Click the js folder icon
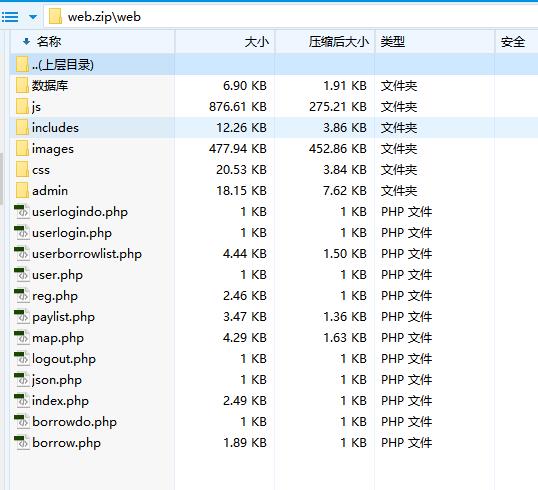538x490 pixels. 22,106
